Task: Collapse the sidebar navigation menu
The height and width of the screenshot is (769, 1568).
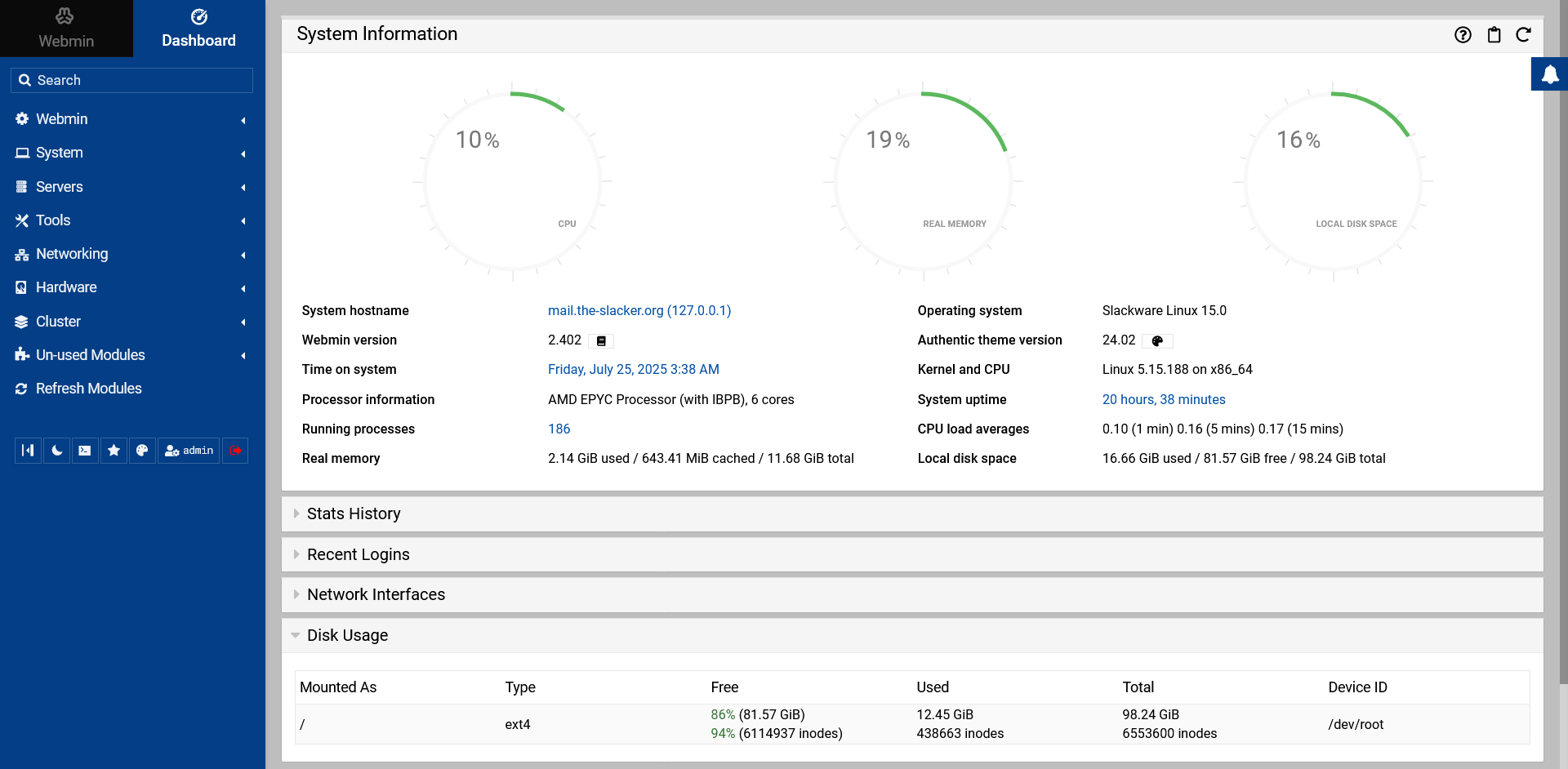Action: (x=28, y=451)
